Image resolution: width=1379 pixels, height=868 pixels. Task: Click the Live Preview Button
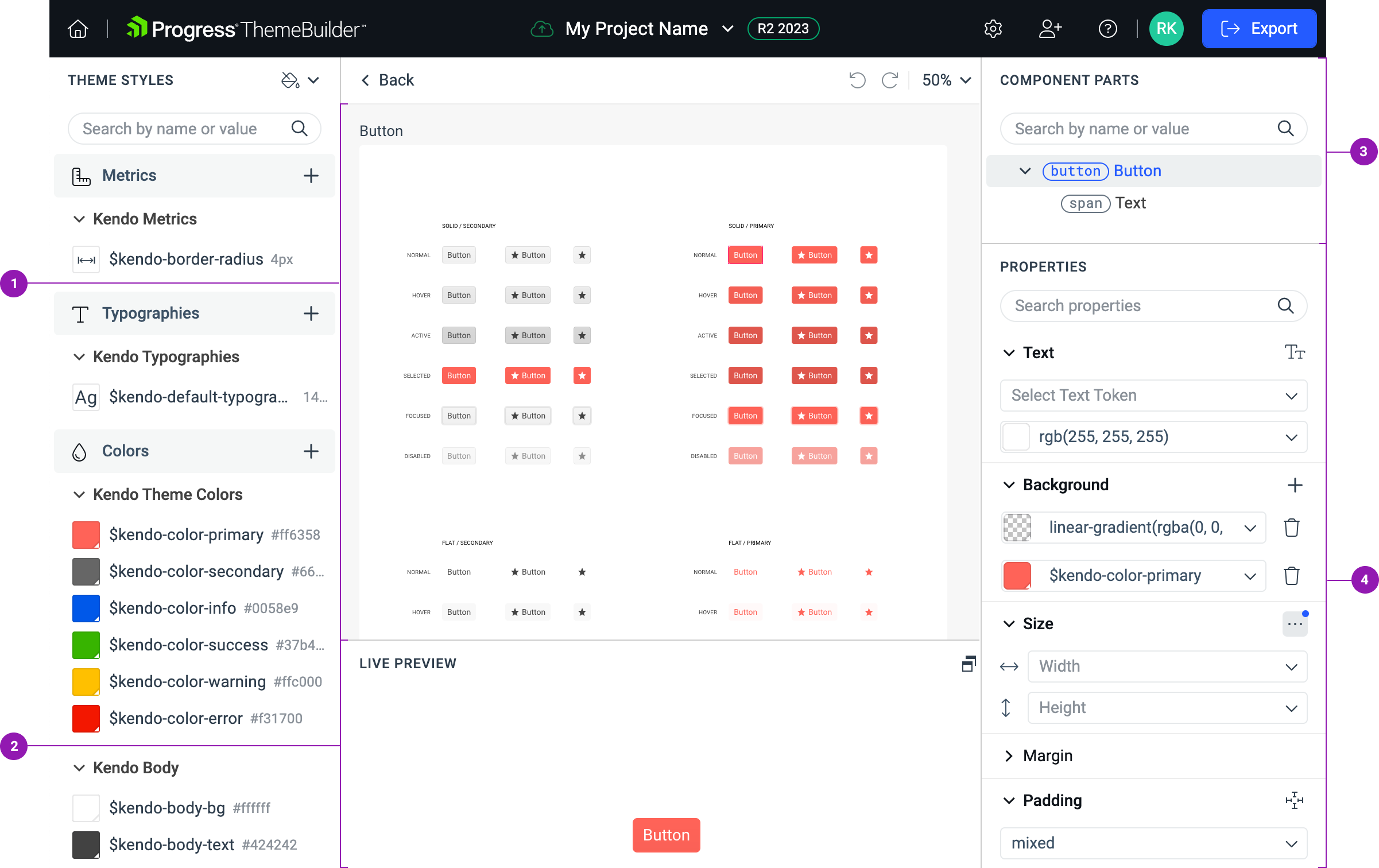[x=666, y=835]
